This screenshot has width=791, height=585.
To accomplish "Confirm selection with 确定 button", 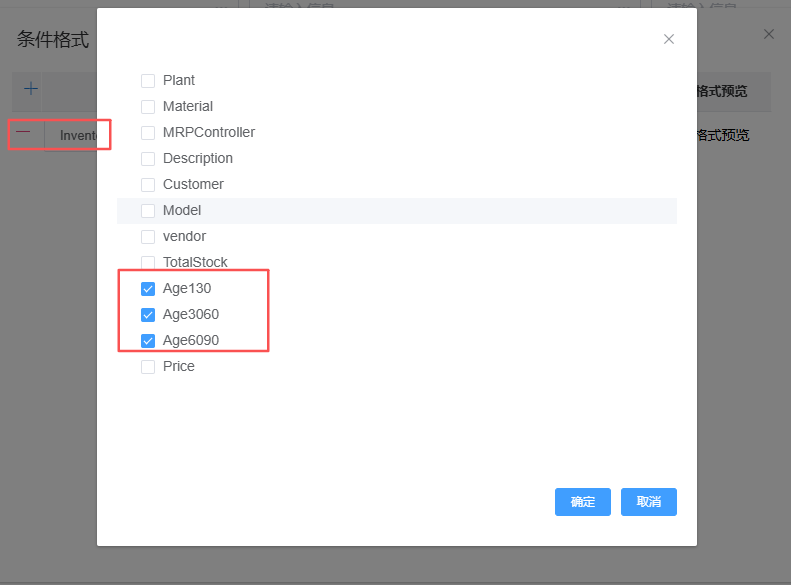I will (583, 502).
